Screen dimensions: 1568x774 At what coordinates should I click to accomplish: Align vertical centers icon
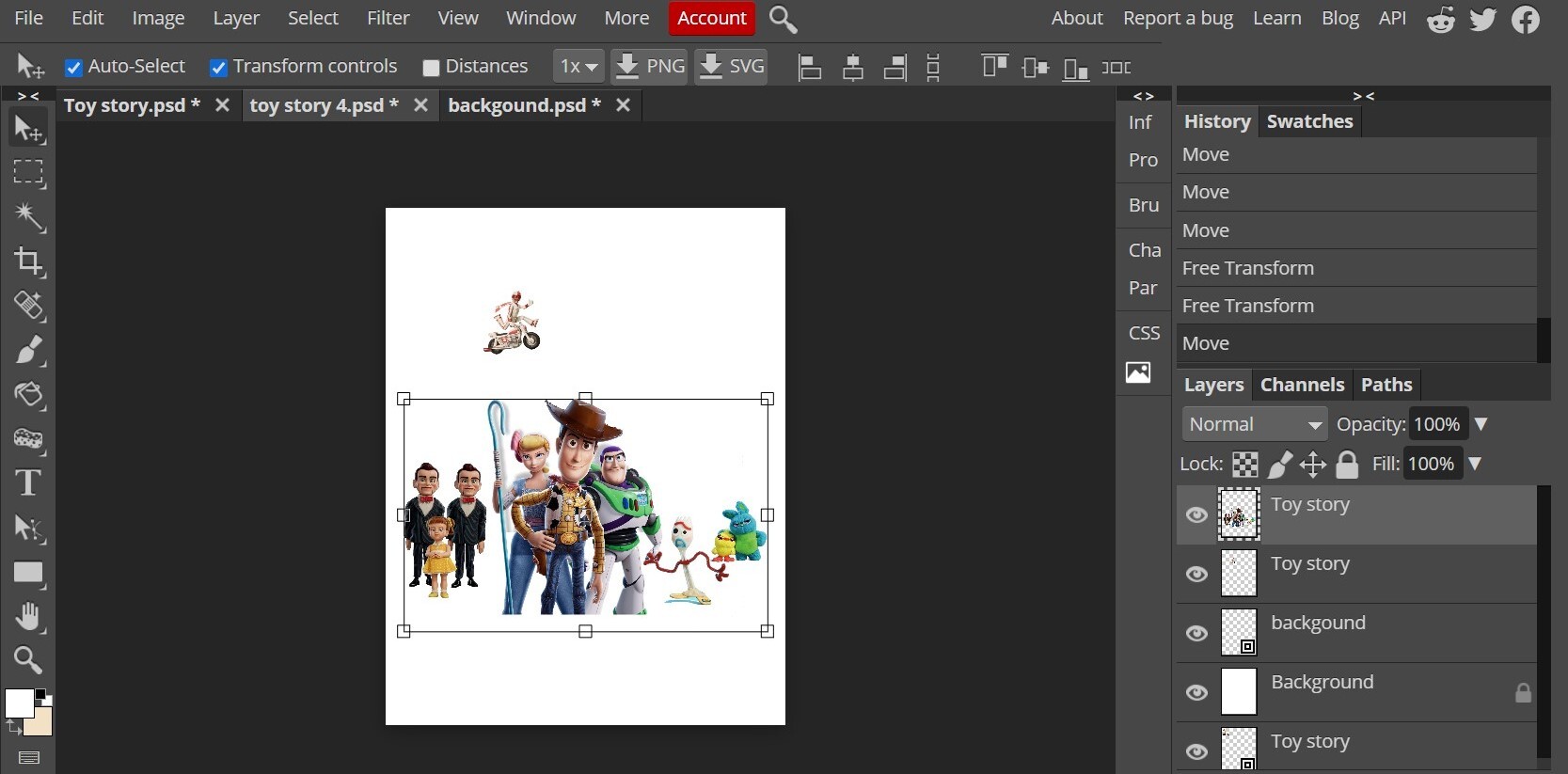[1036, 68]
